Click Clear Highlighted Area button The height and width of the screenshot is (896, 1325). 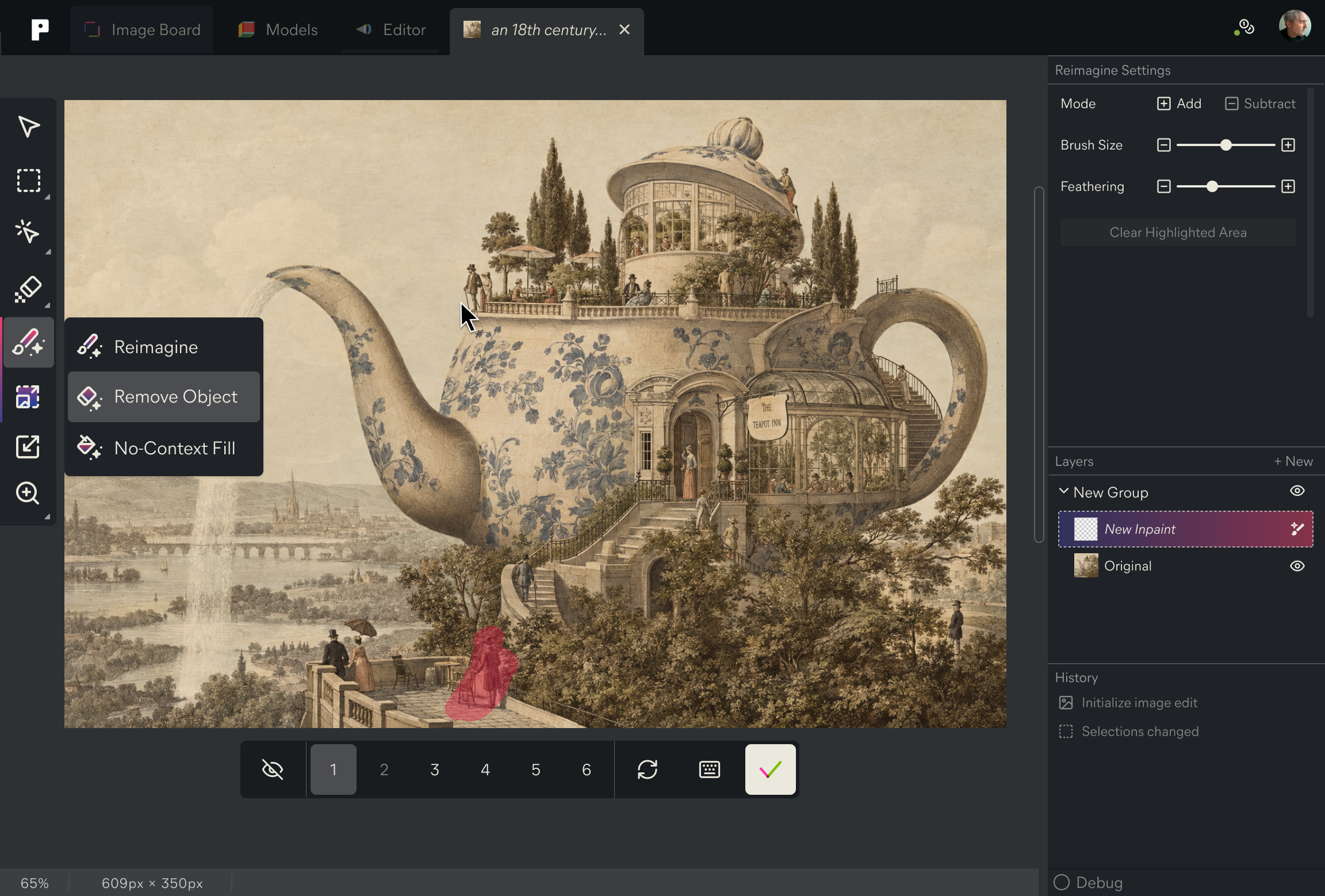click(1178, 232)
